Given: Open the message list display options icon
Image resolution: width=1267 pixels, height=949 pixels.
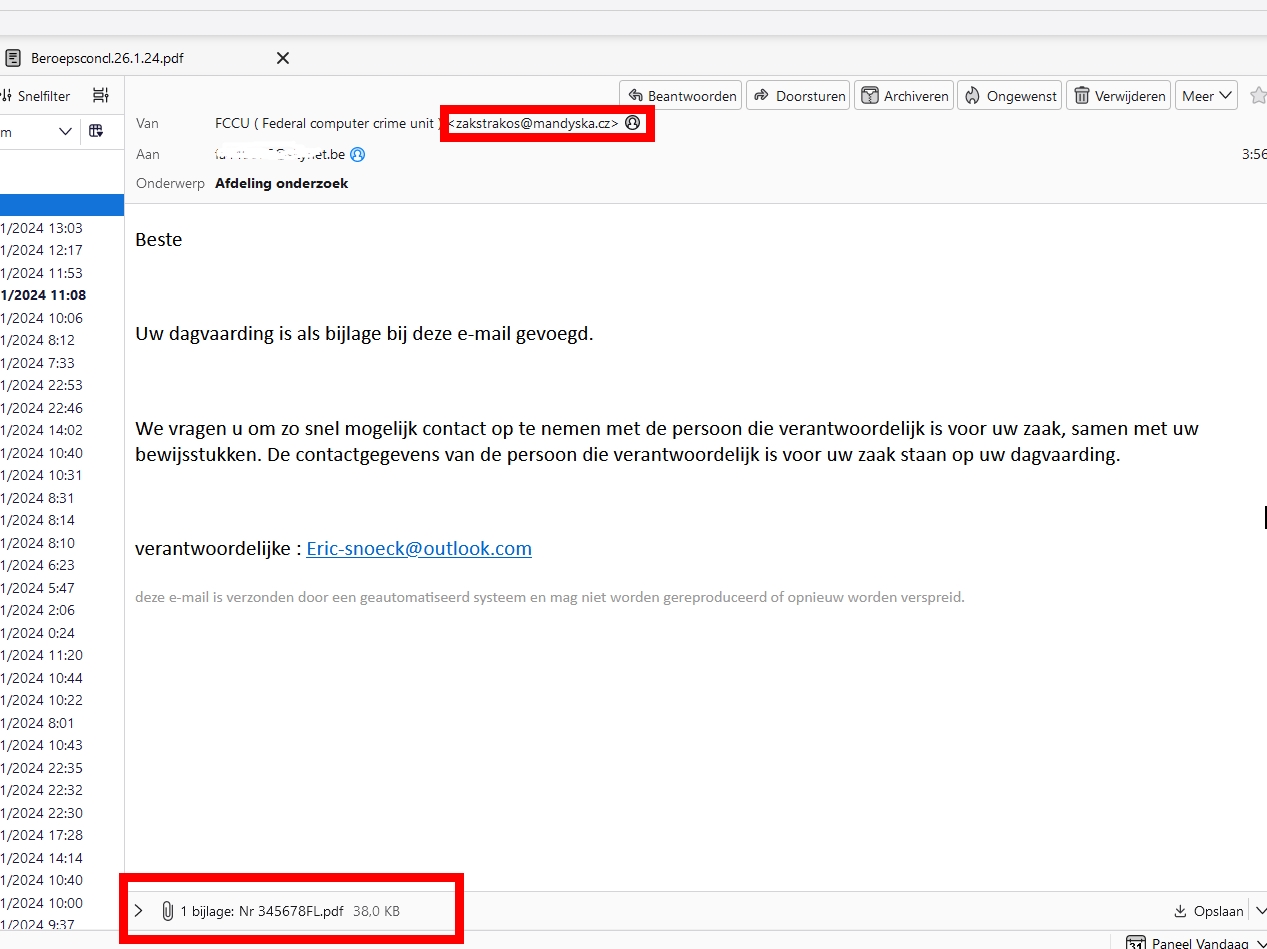Looking at the screenshot, I should (100, 96).
